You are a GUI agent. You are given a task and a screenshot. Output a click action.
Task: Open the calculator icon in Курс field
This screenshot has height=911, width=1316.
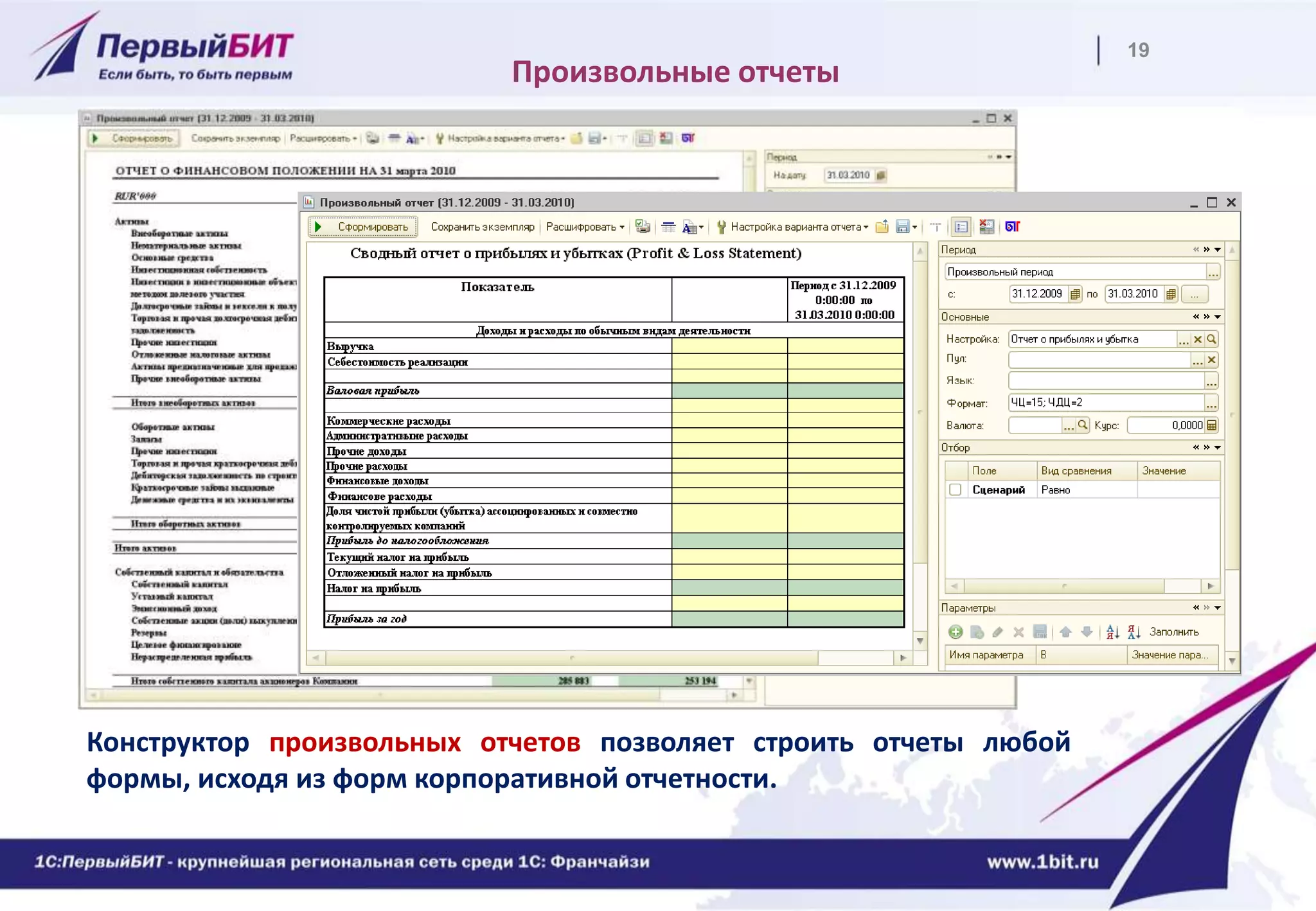1212,425
